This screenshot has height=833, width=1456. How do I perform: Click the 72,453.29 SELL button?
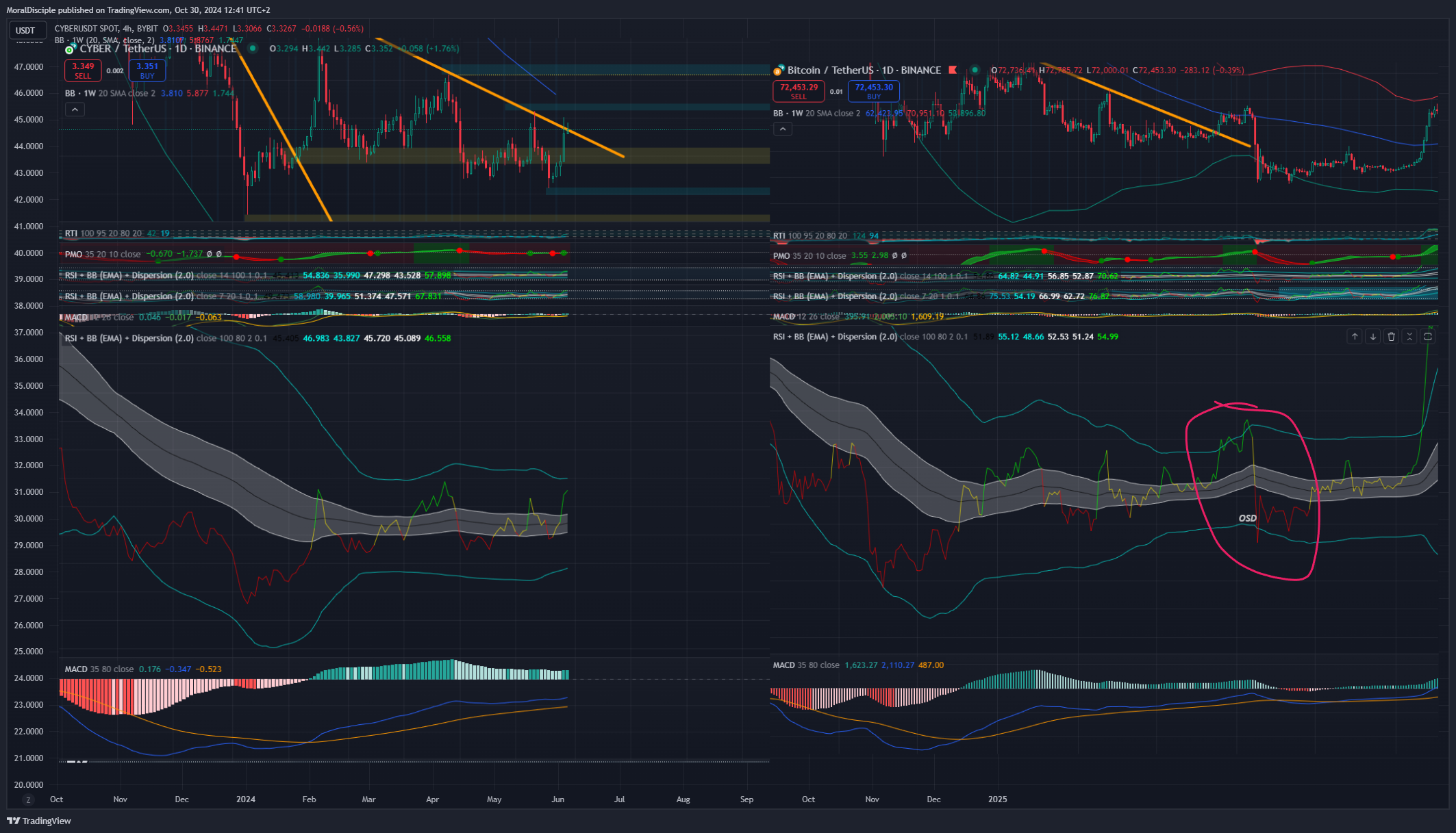799,91
